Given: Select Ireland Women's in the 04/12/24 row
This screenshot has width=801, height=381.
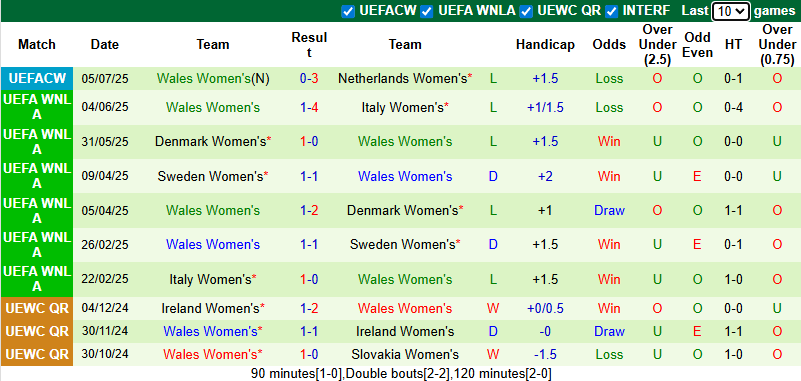Looking at the screenshot, I should pos(210,308).
